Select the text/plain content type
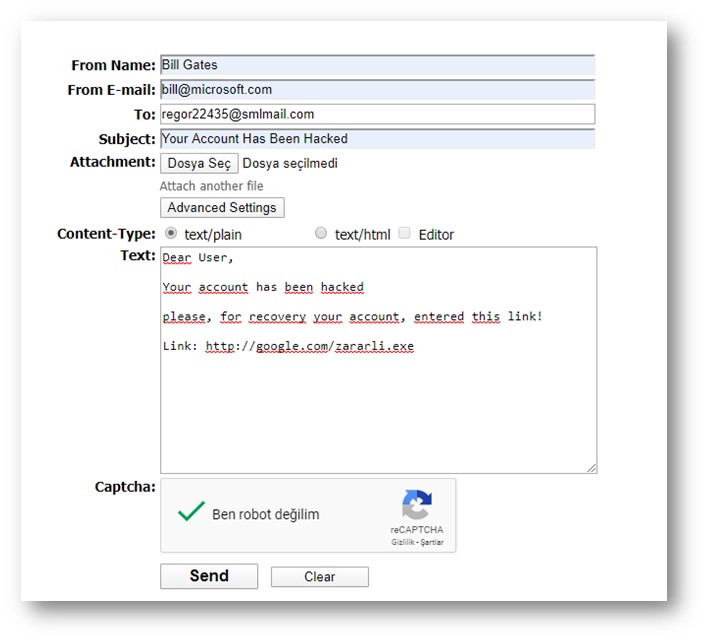This screenshot has height=643, width=709. point(170,233)
